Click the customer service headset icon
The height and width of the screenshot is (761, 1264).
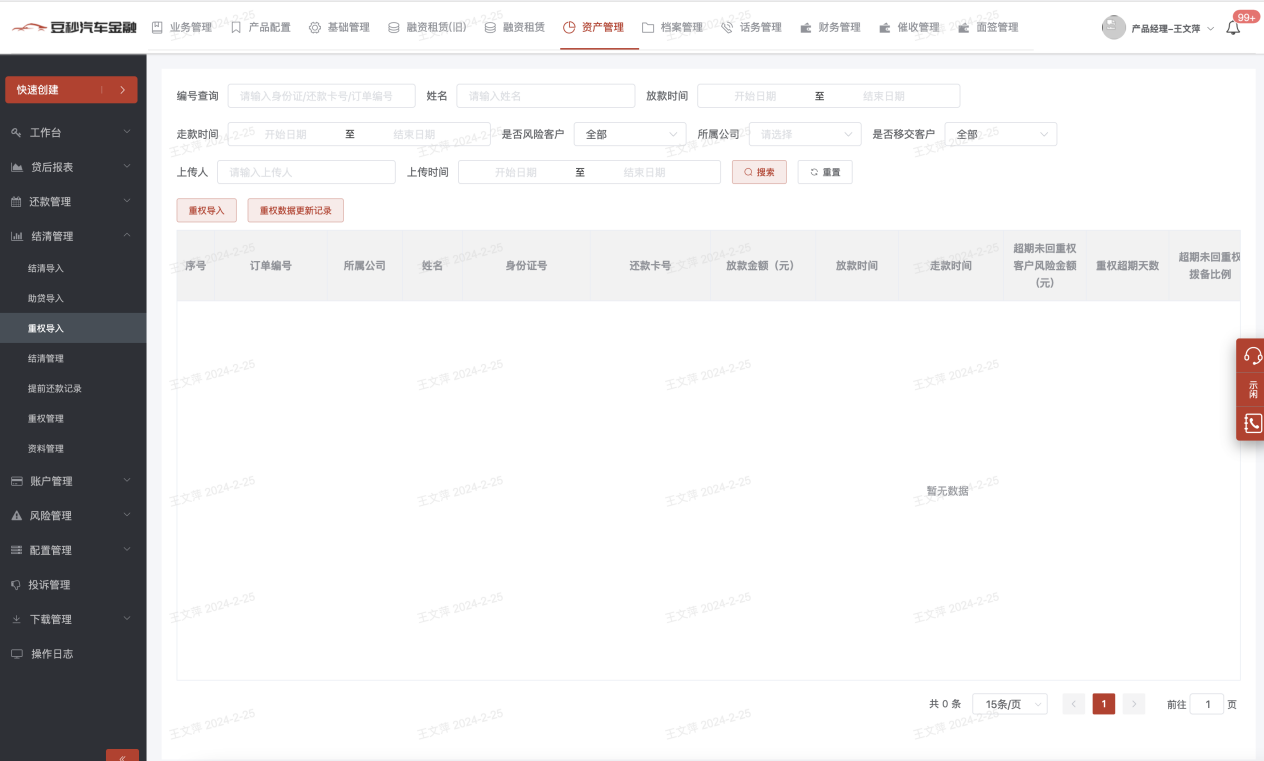click(1252, 356)
